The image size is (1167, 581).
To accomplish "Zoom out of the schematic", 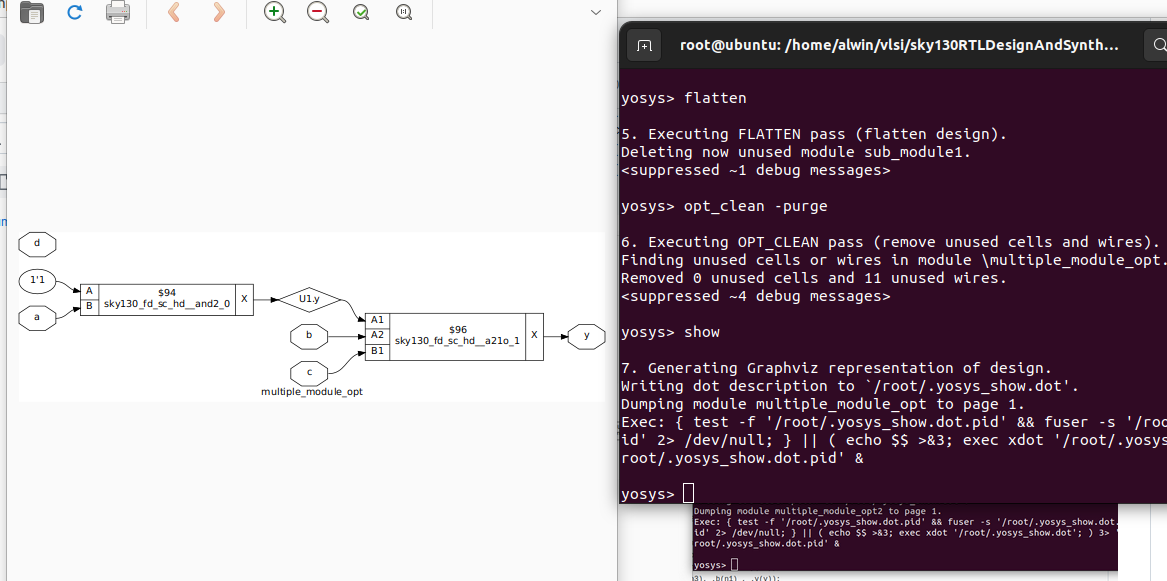I will pos(317,13).
